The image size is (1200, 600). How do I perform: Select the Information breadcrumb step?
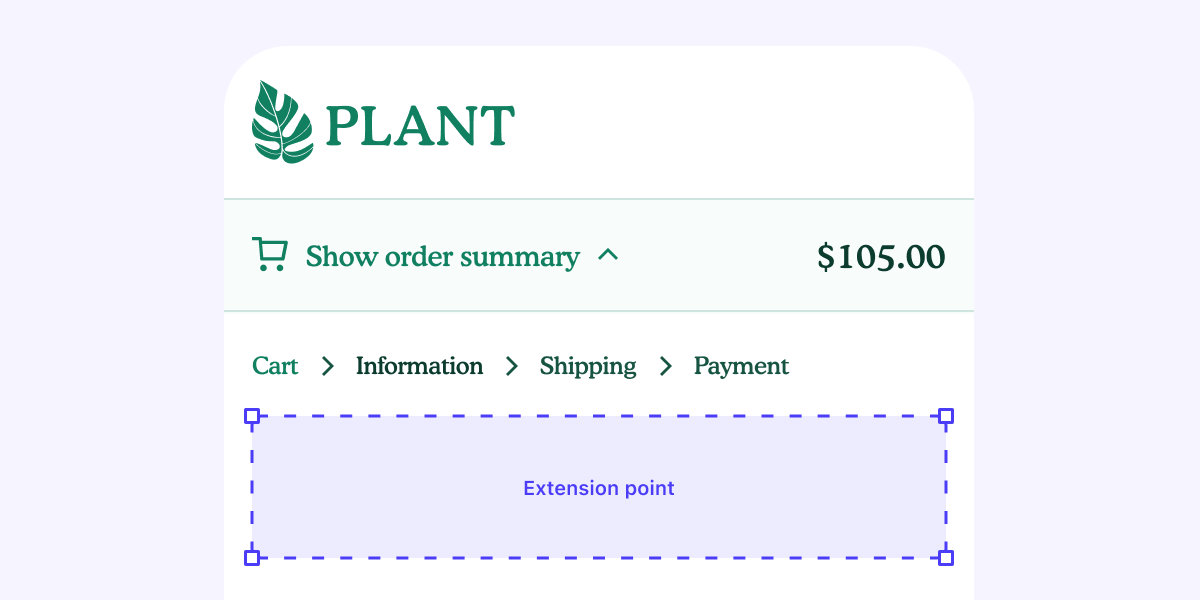pos(419,366)
